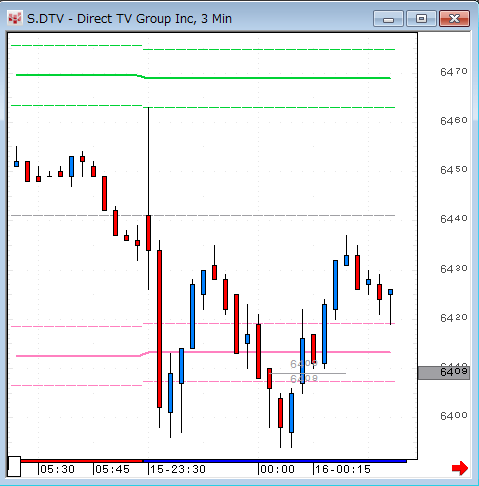This screenshot has height=486, width=479.
Task: Click the blue session bar above the time axis
Action: pyautogui.click(x=275, y=461)
